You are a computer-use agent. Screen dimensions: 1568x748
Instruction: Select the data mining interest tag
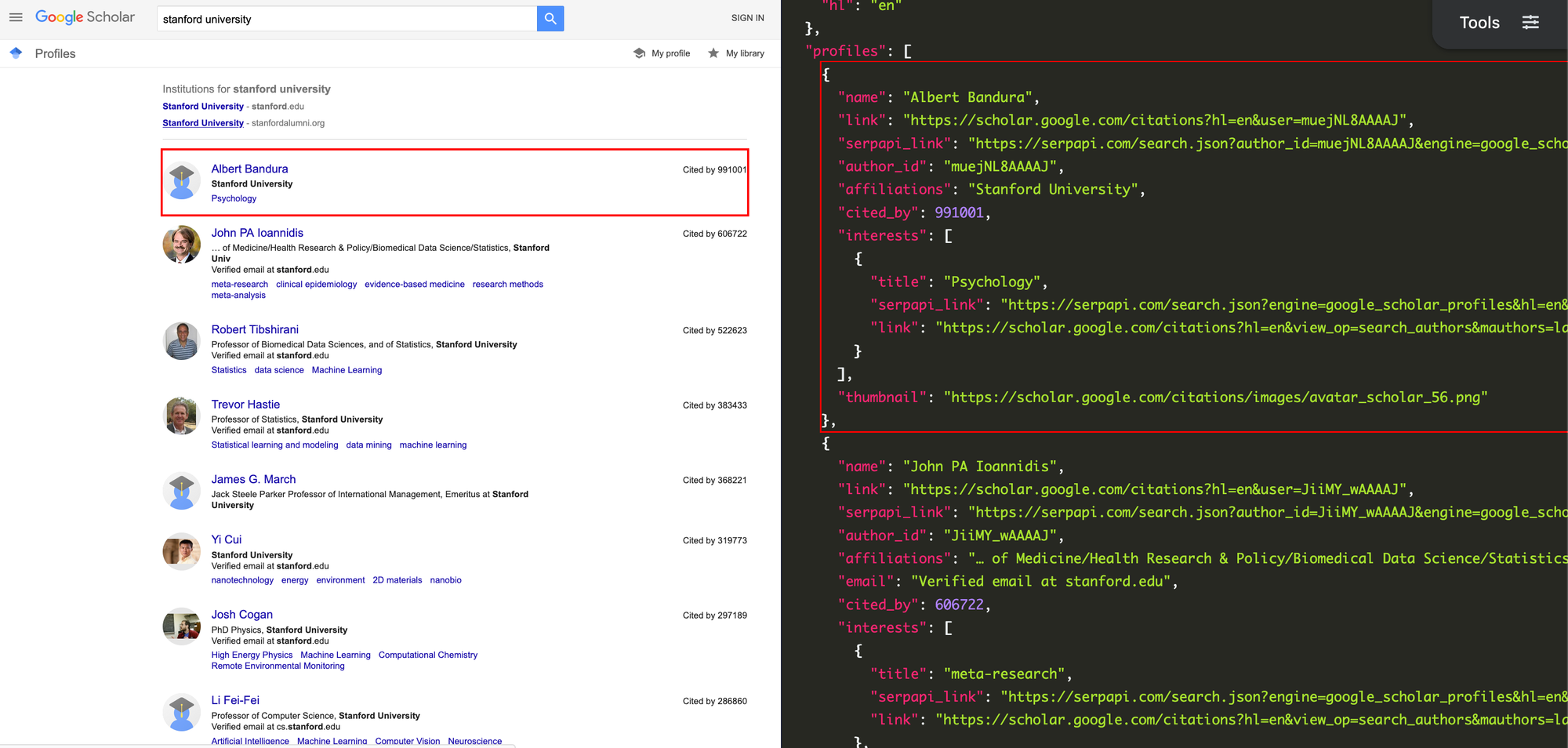(x=368, y=445)
